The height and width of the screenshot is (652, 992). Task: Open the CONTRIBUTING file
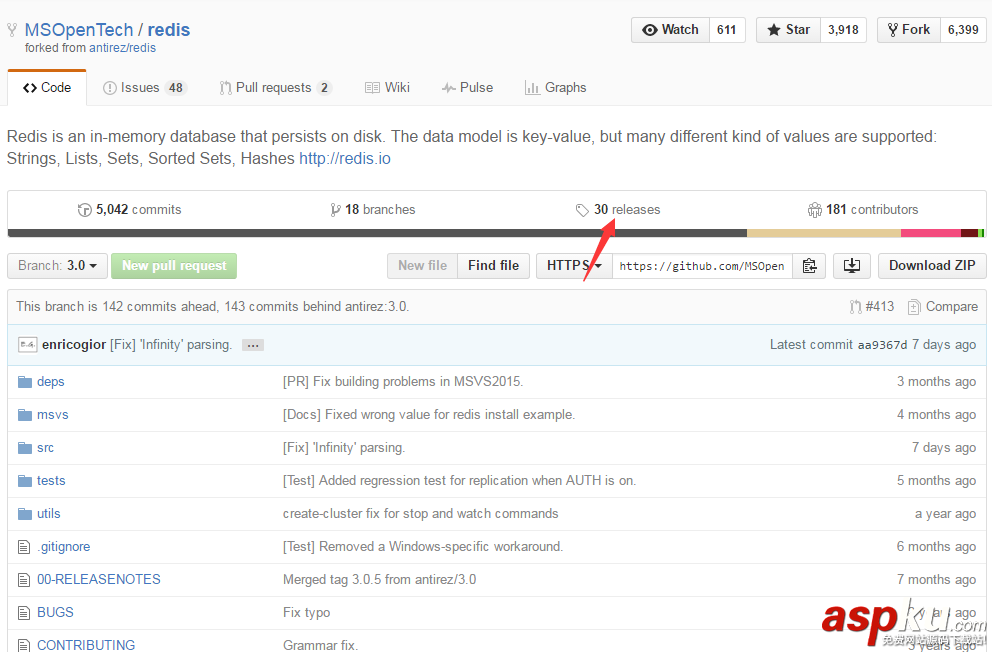coord(86,645)
